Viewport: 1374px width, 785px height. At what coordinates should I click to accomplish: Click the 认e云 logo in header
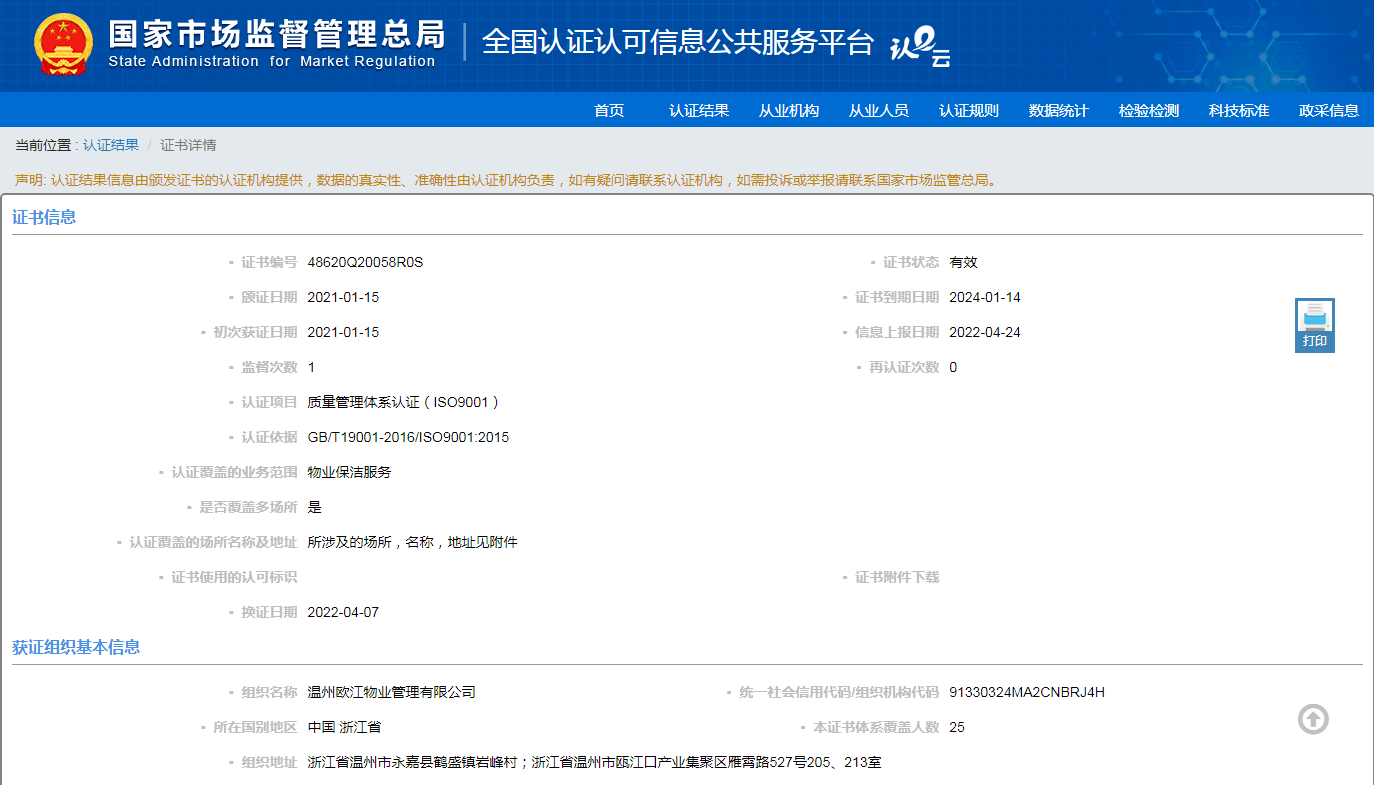tap(919, 45)
